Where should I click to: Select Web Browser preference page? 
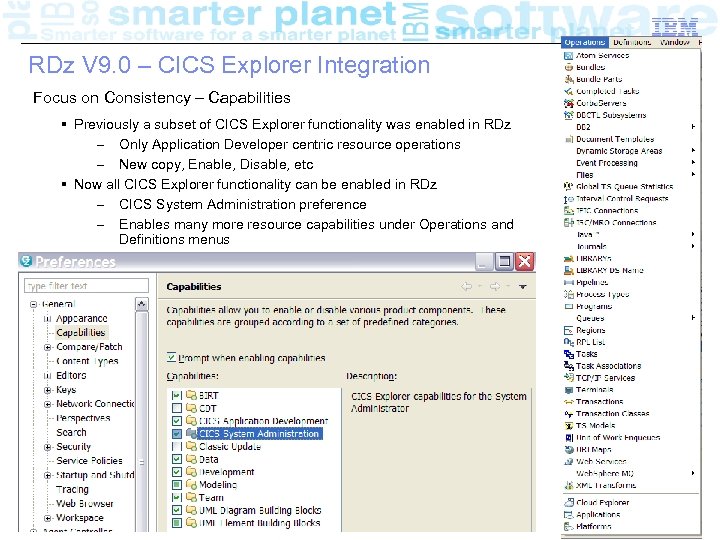tap(84, 503)
